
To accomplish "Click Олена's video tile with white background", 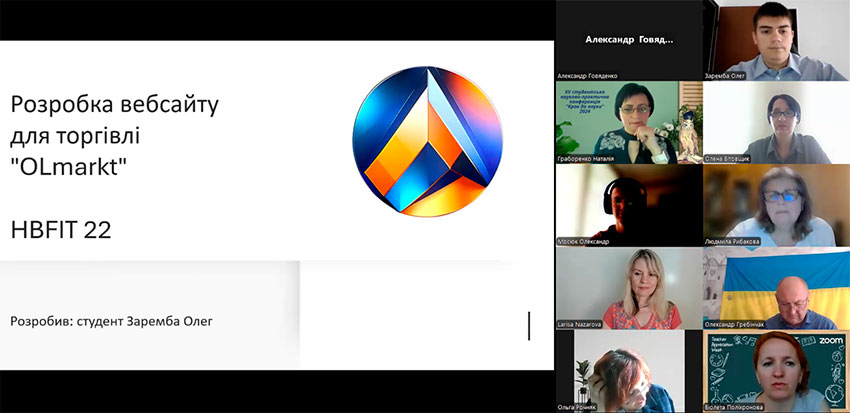I will [x=775, y=122].
